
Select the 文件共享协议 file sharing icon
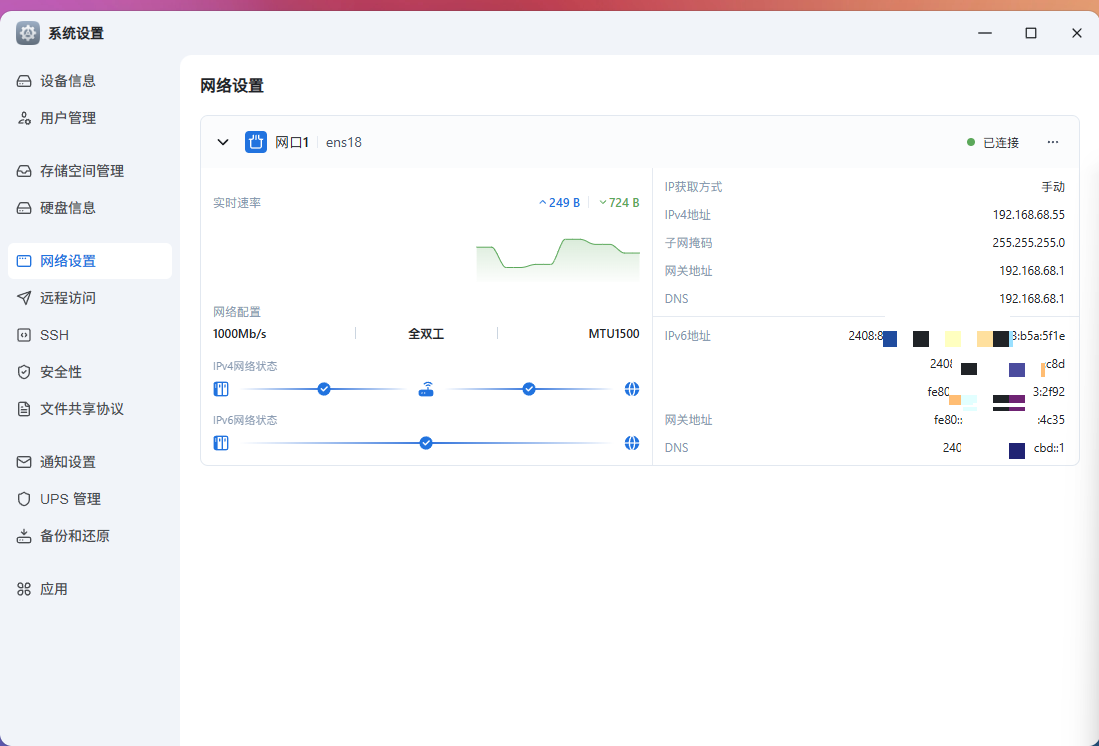click(x=24, y=408)
